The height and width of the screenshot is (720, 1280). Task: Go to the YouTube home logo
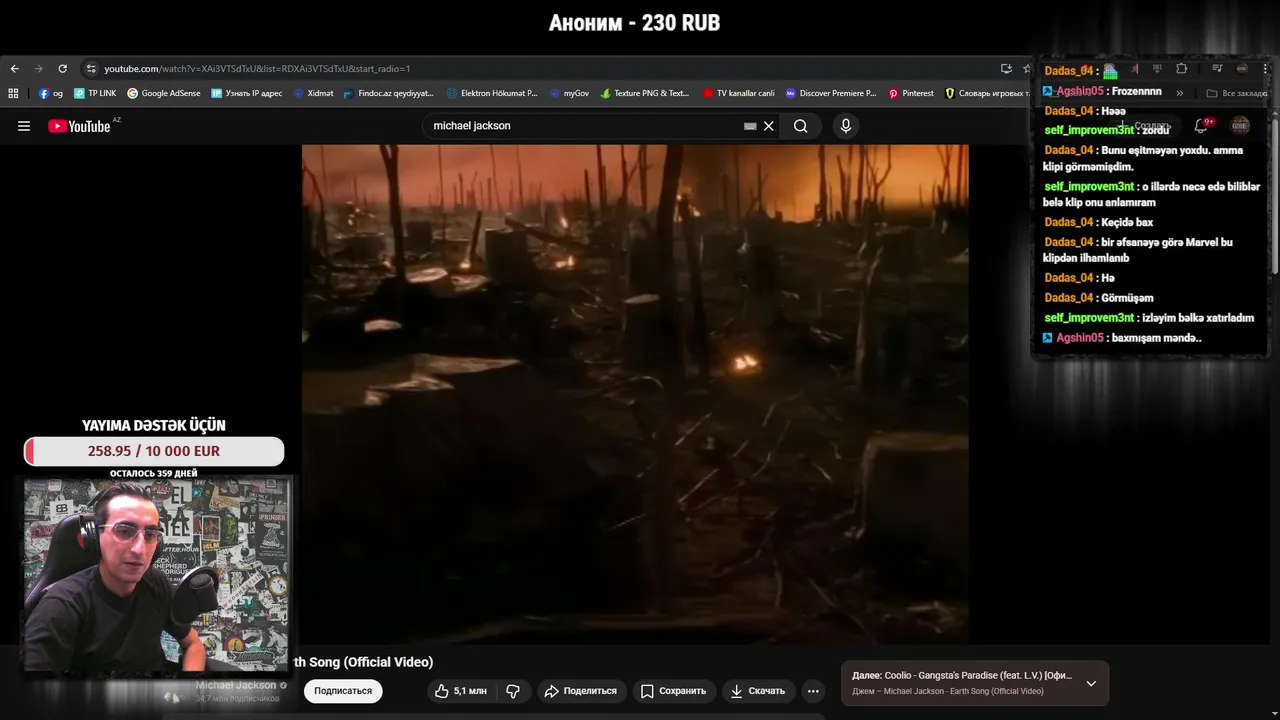tap(79, 126)
